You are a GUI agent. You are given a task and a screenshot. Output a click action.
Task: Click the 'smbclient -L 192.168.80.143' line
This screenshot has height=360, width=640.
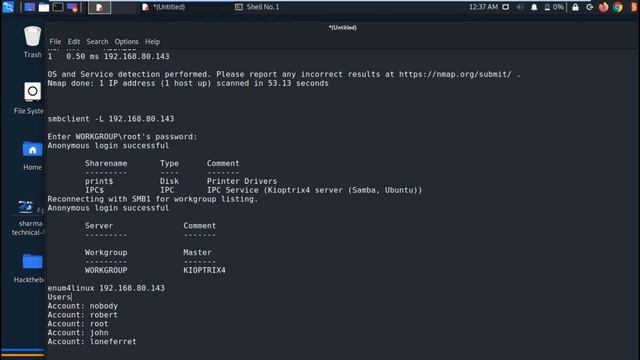[111, 119]
